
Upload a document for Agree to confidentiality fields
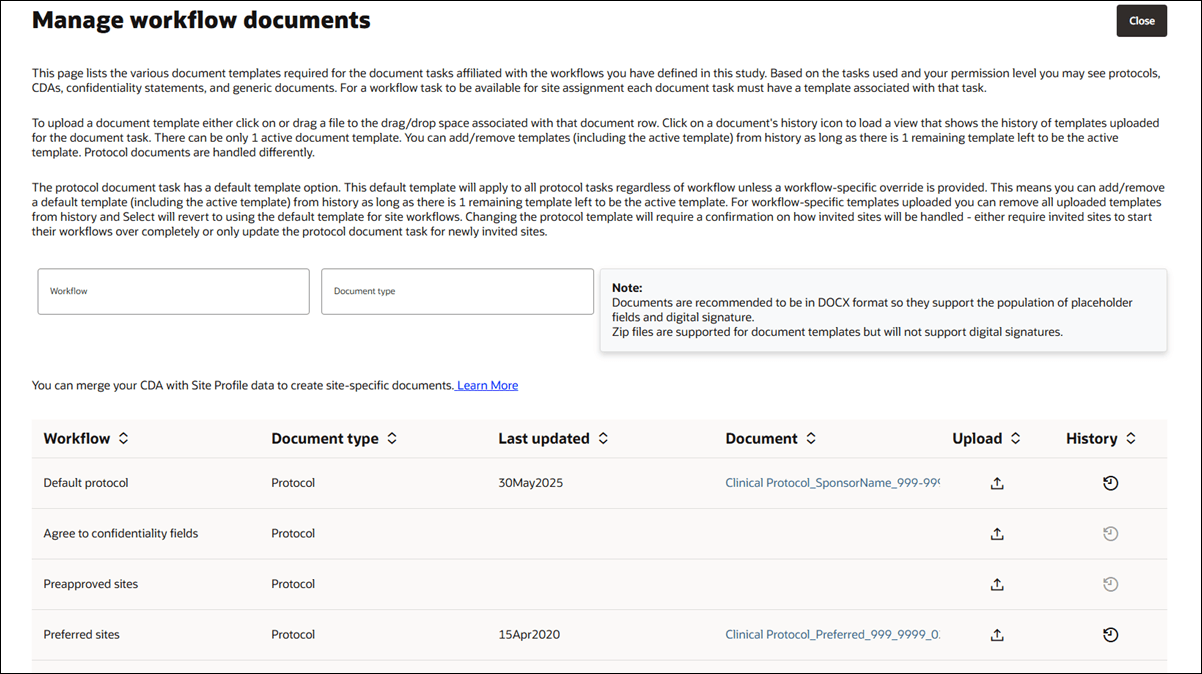997,533
